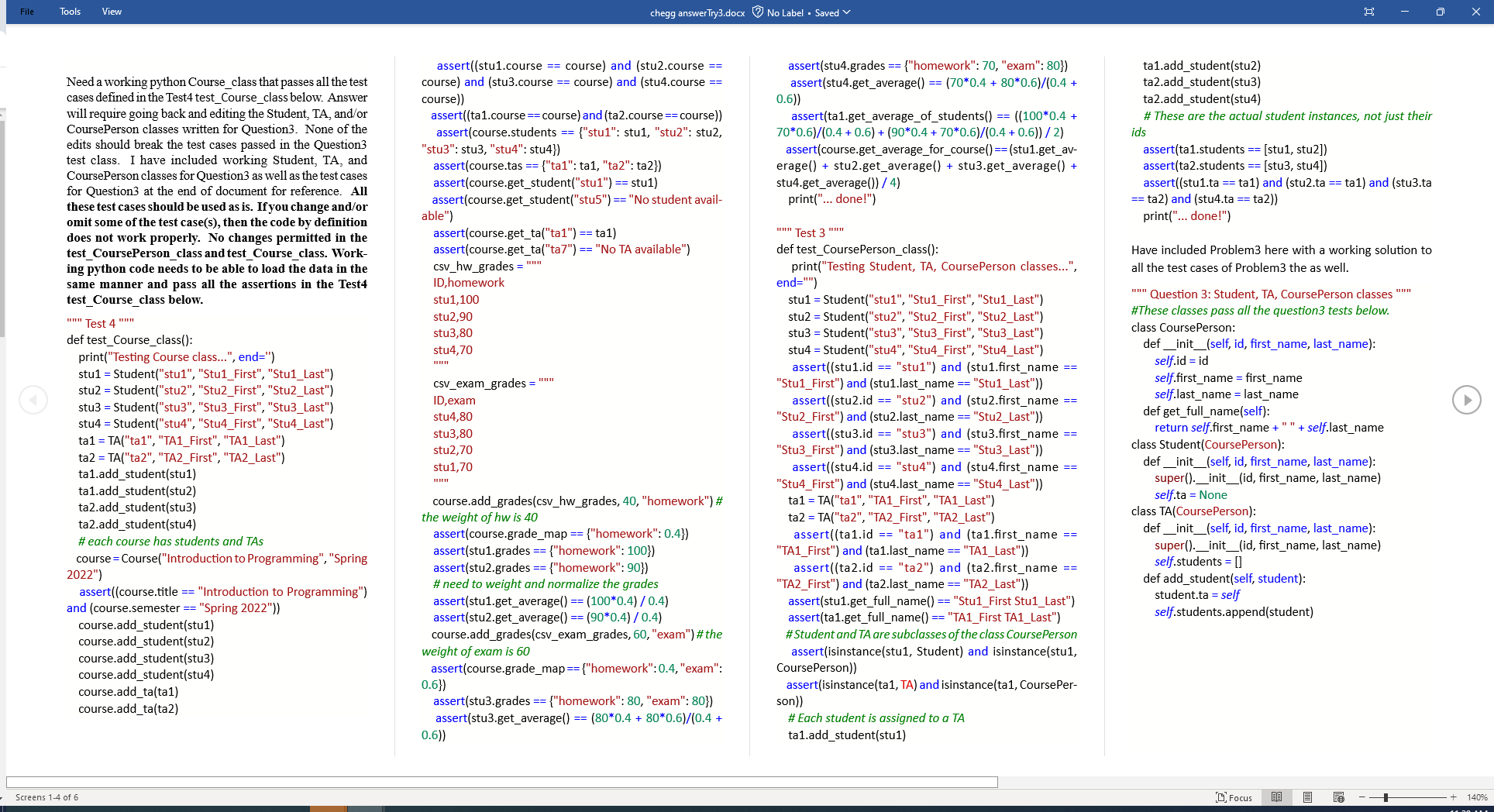The width and height of the screenshot is (1494, 812).
Task: Click the horizontal scrollbar at bottom
Action: (x=500, y=782)
